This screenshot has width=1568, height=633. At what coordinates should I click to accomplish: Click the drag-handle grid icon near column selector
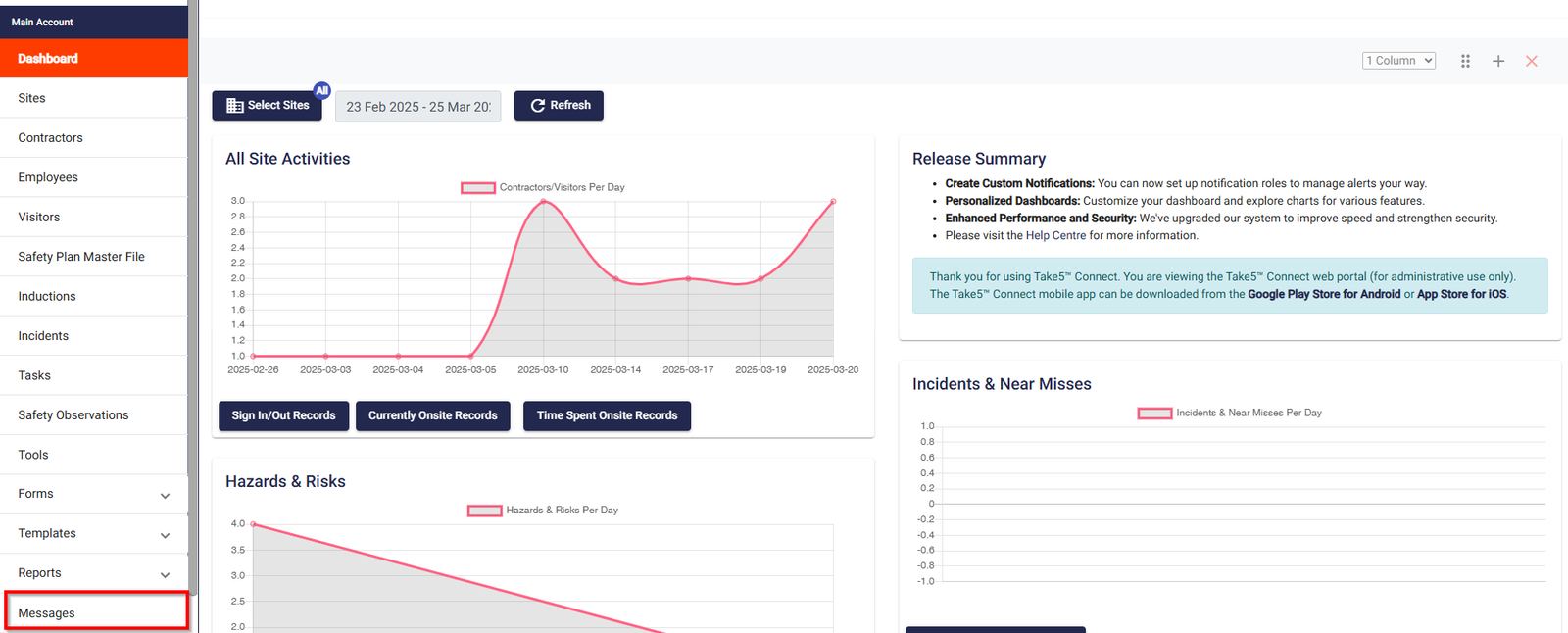1465,61
